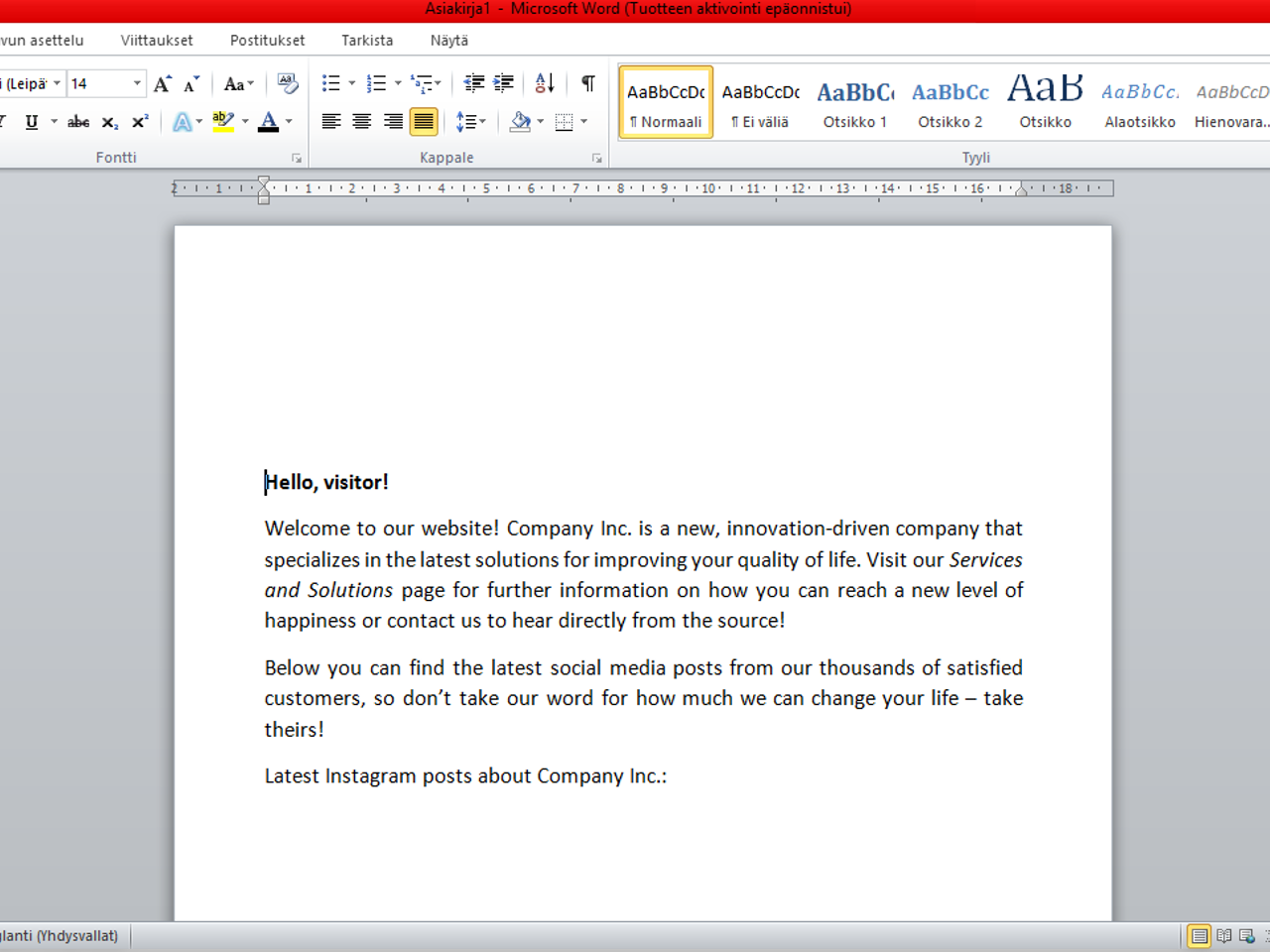The height and width of the screenshot is (952, 1270).
Task: Toggle Print Layout view in status bar
Action: point(1200,936)
